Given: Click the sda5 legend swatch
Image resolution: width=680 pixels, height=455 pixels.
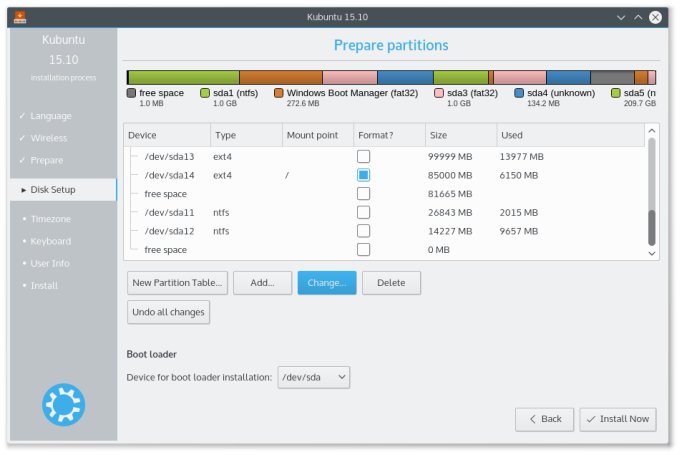Looking at the screenshot, I should pos(615,93).
